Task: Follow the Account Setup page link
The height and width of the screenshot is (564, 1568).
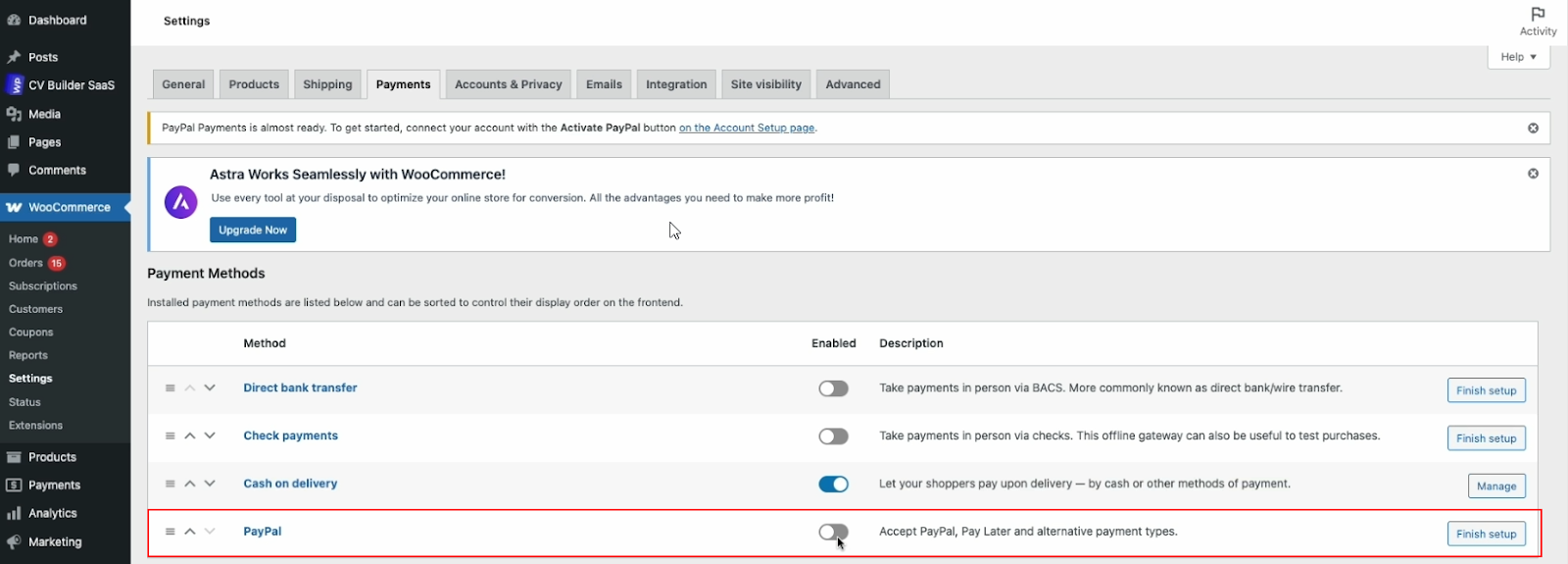Action: [x=747, y=128]
